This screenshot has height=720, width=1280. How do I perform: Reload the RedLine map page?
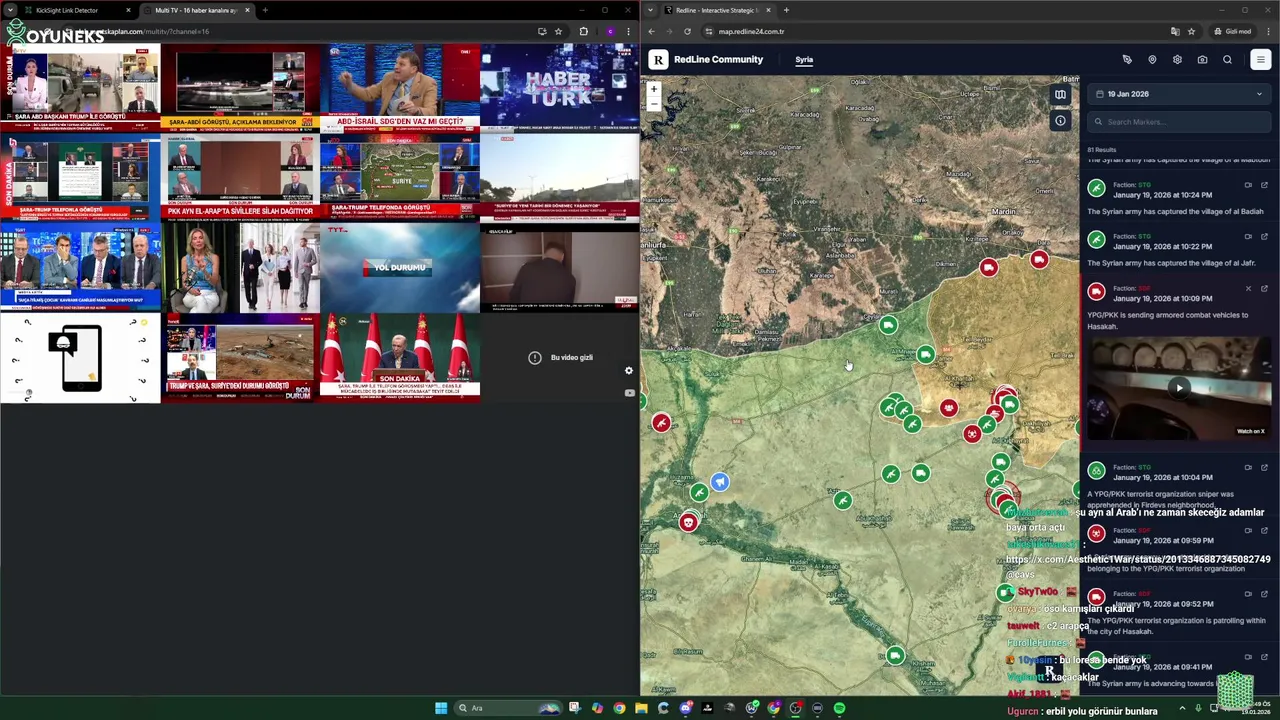click(687, 31)
